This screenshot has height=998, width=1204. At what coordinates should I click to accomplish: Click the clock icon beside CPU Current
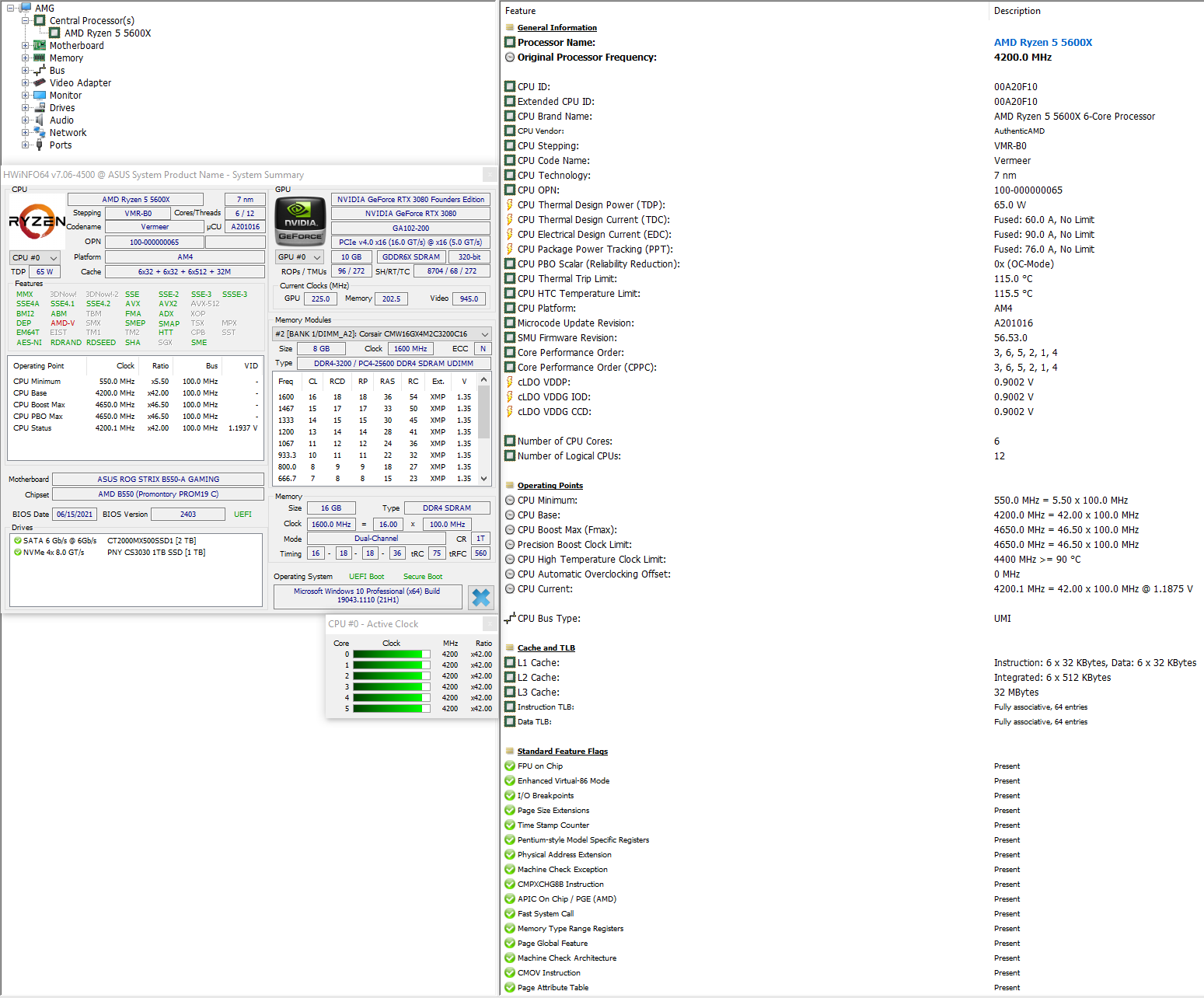click(x=510, y=589)
